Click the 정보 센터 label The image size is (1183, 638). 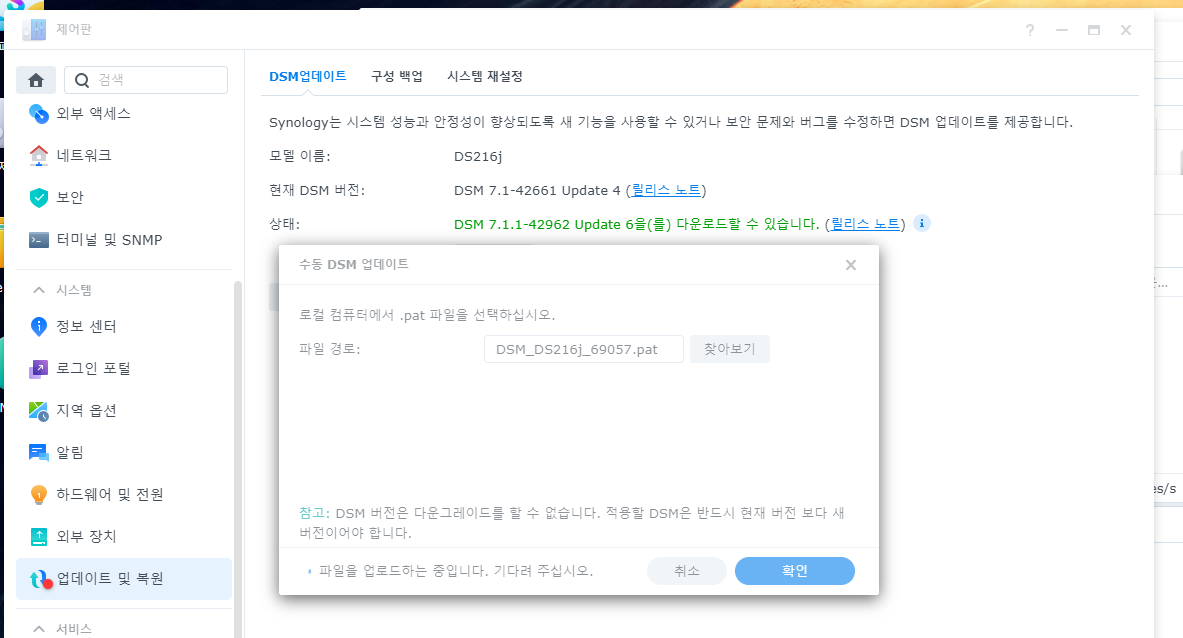(86, 327)
